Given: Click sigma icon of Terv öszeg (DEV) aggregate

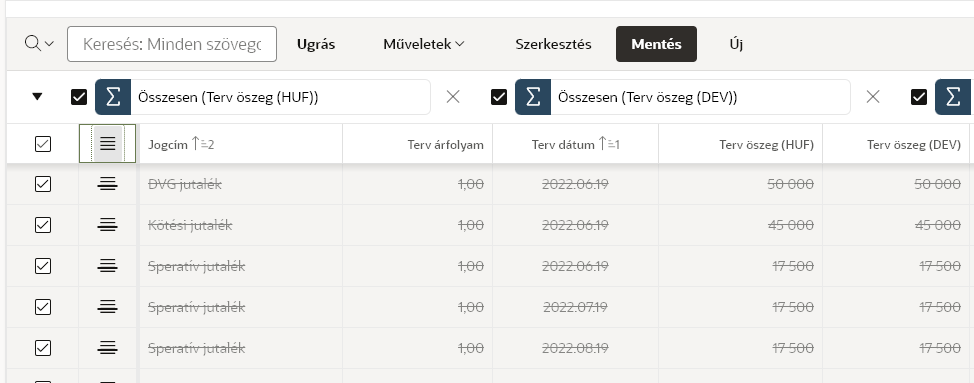Looking at the screenshot, I should pos(532,97).
